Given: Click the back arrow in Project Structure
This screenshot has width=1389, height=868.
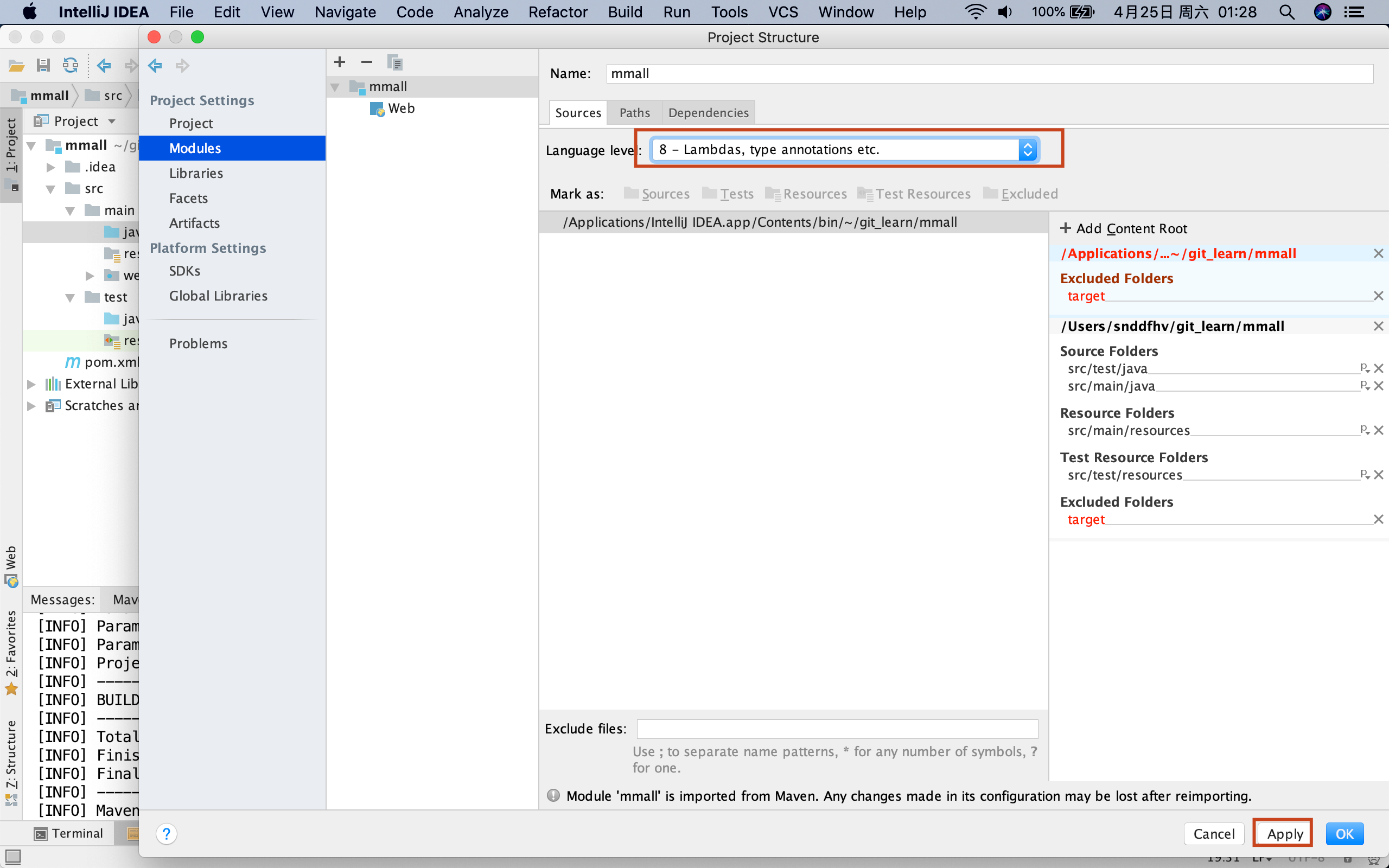Looking at the screenshot, I should pos(155,66).
